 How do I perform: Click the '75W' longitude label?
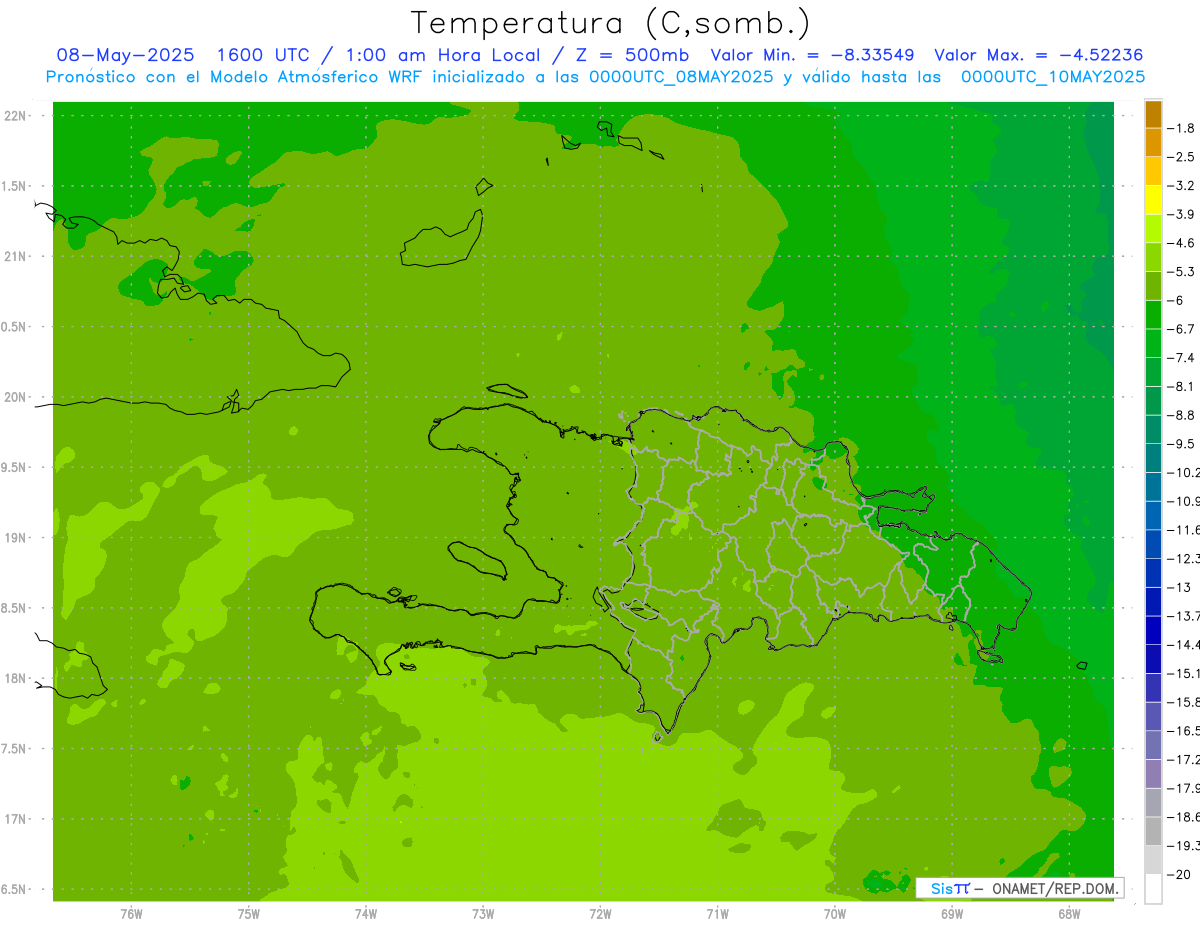point(249,914)
